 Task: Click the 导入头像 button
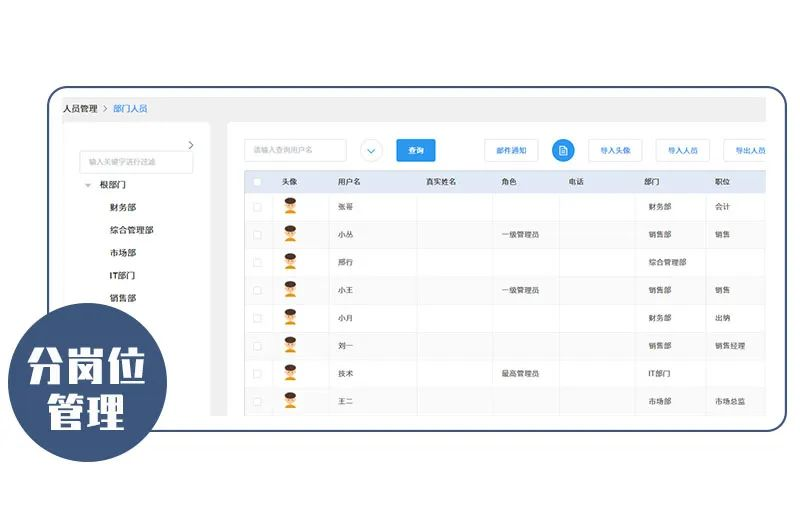[x=615, y=150]
